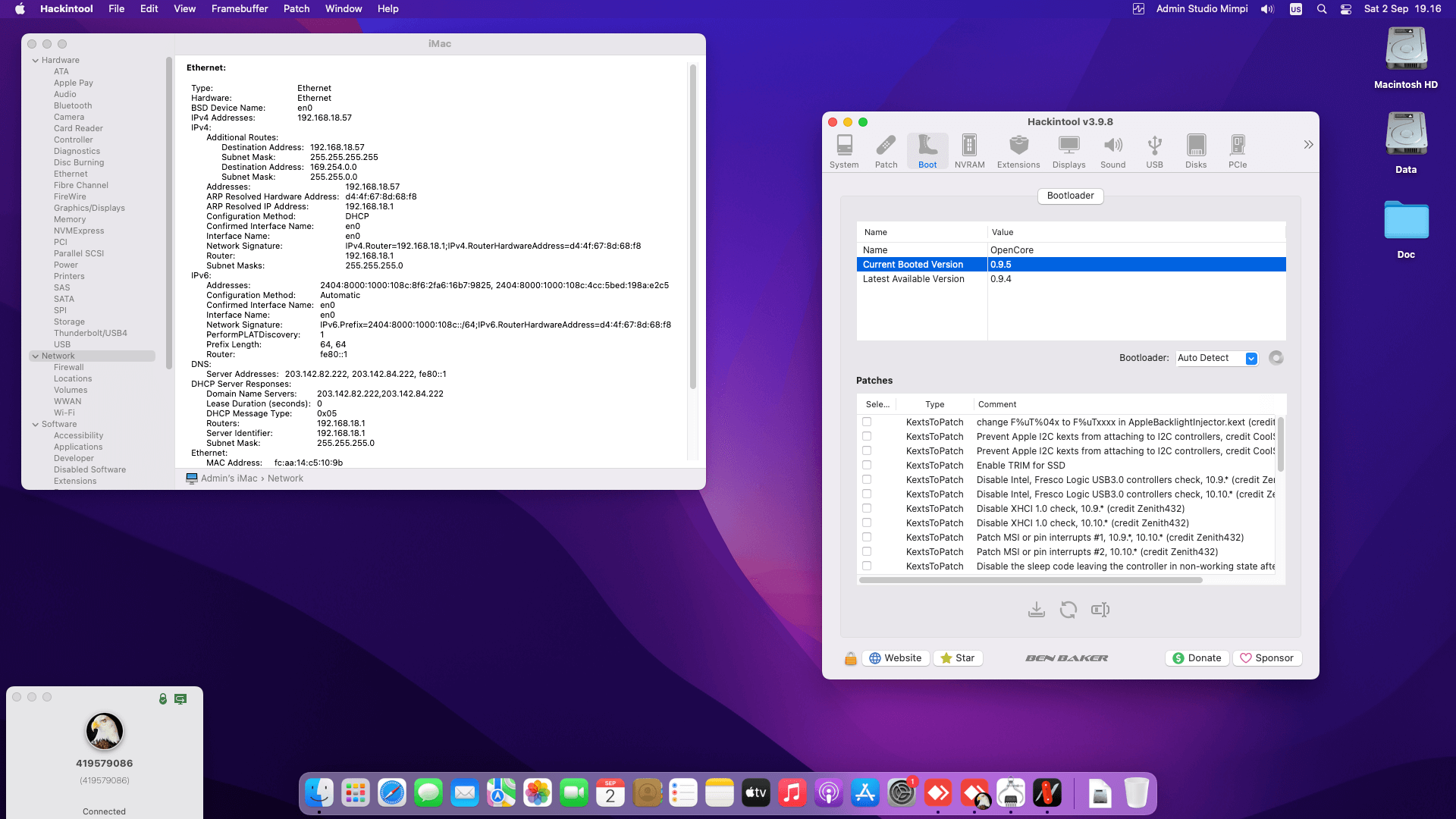Open the Help menu

pyautogui.click(x=388, y=9)
